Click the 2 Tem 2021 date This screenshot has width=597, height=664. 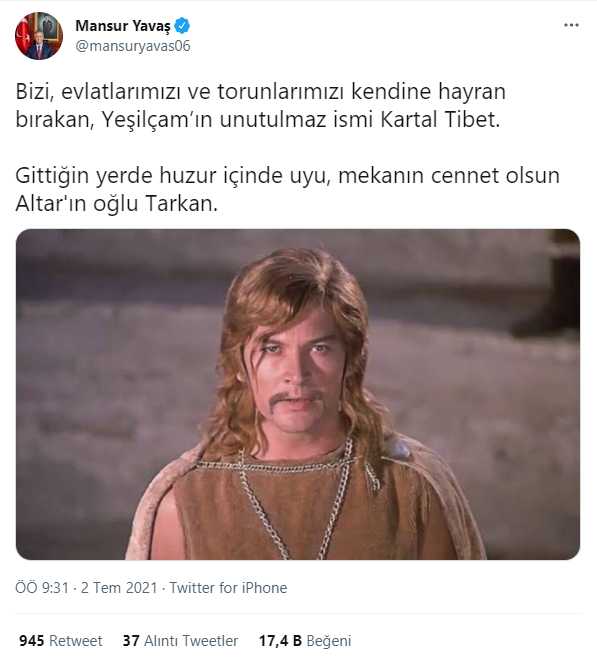pyautogui.click(x=119, y=588)
